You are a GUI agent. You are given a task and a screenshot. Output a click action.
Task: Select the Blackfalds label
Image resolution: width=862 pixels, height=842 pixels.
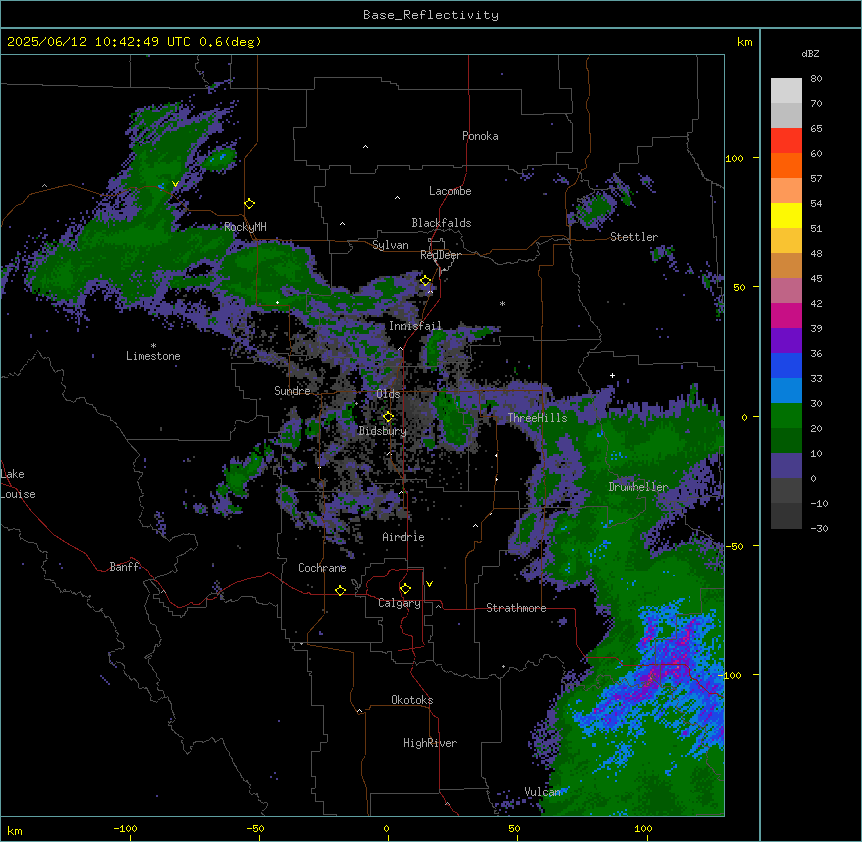[x=441, y=223]
